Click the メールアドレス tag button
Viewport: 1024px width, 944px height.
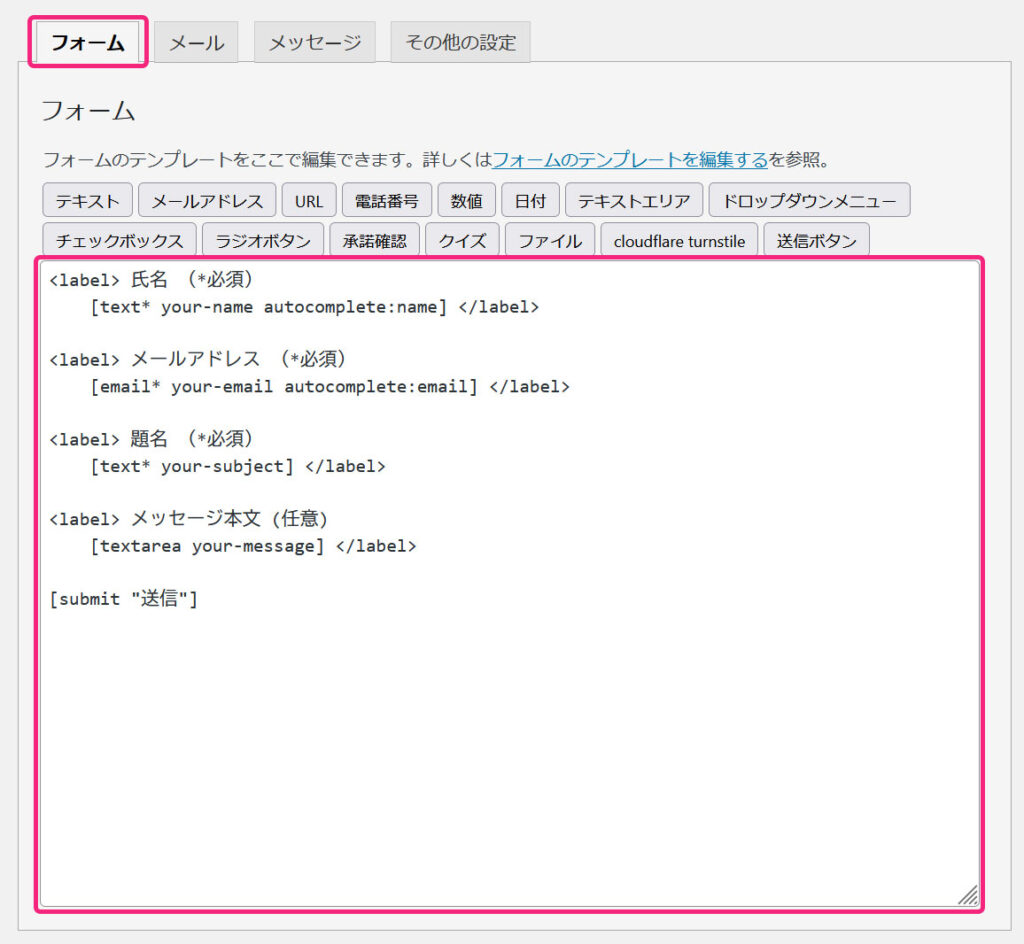(207, 201)
